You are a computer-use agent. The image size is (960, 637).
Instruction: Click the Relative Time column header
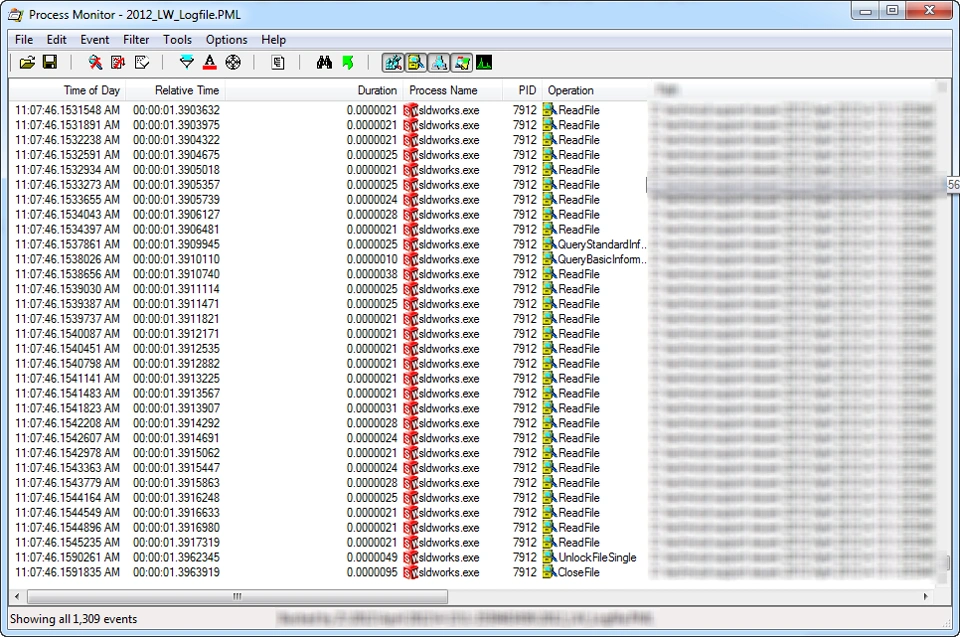176,90
